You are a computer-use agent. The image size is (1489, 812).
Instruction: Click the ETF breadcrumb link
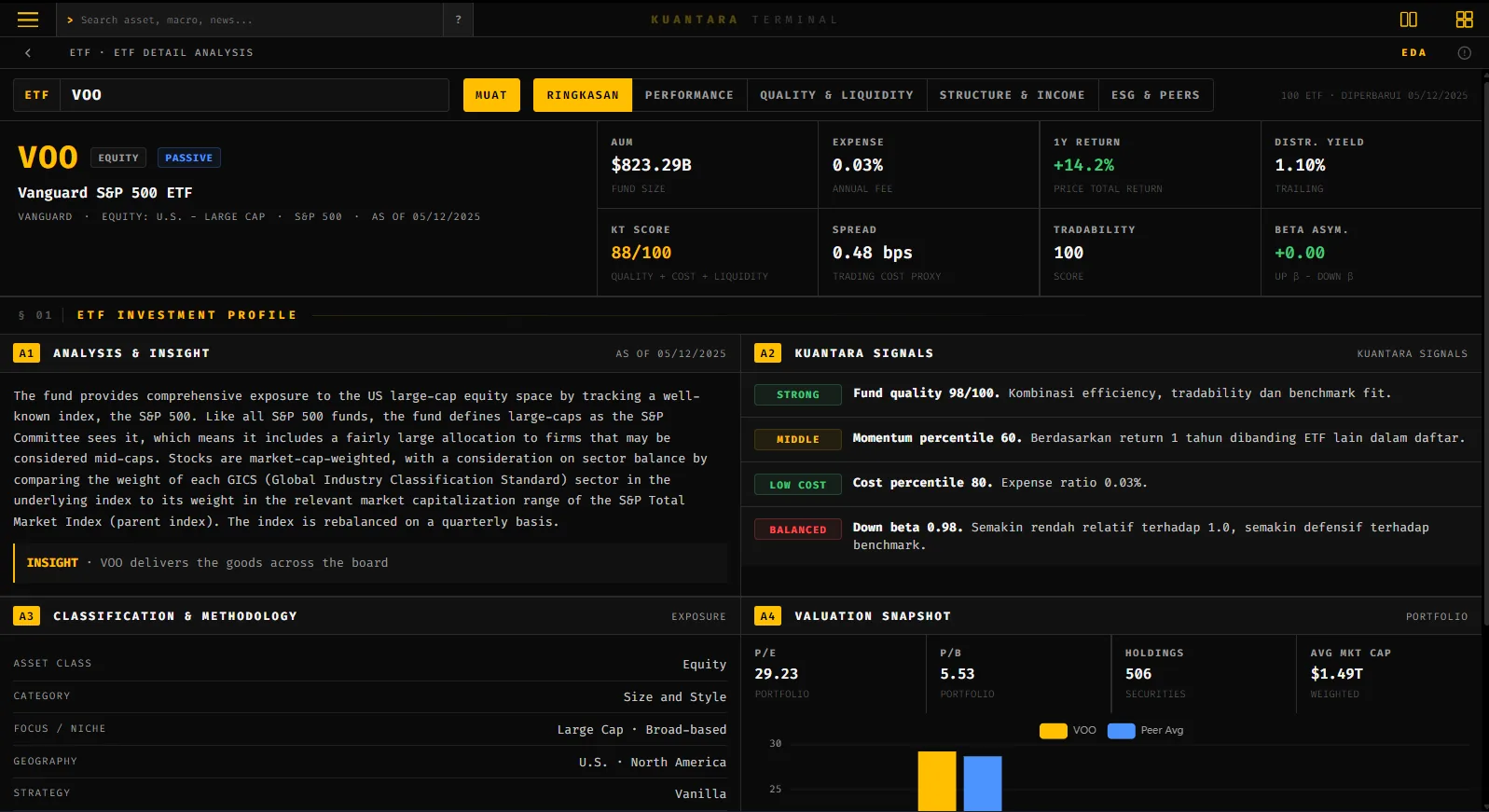click(x=80, y=53)
